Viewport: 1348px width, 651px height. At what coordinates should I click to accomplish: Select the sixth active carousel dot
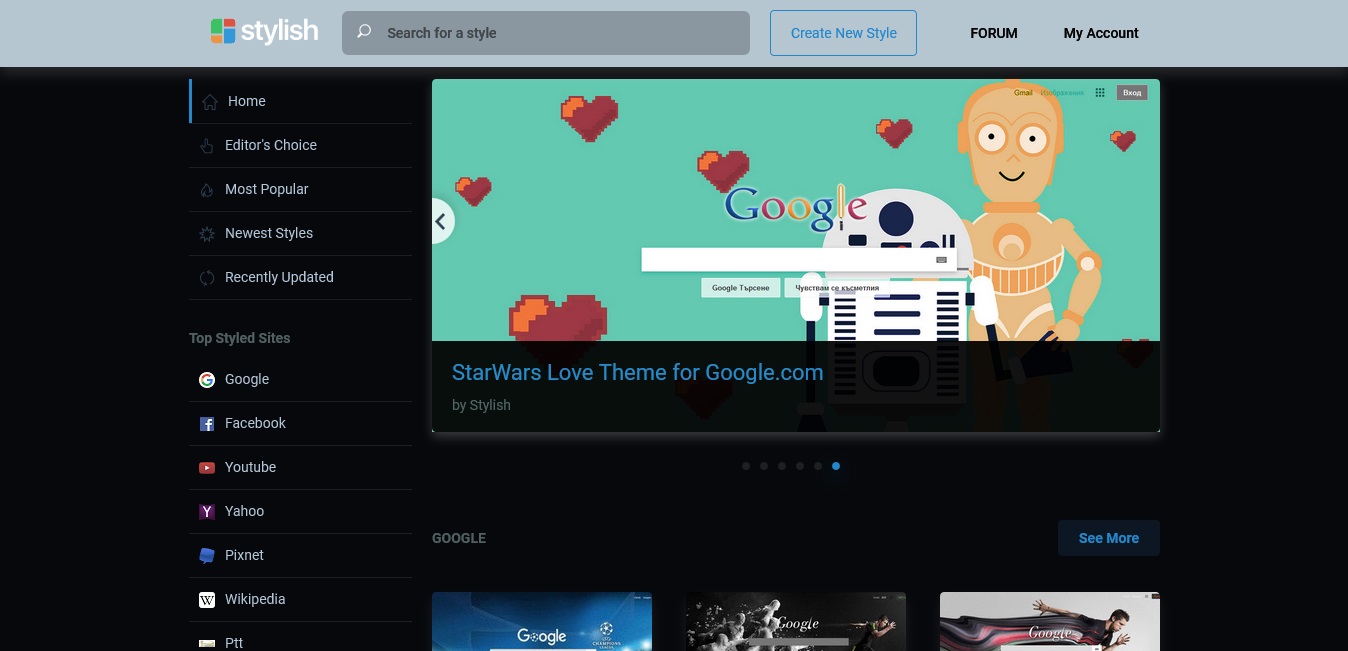836,466
